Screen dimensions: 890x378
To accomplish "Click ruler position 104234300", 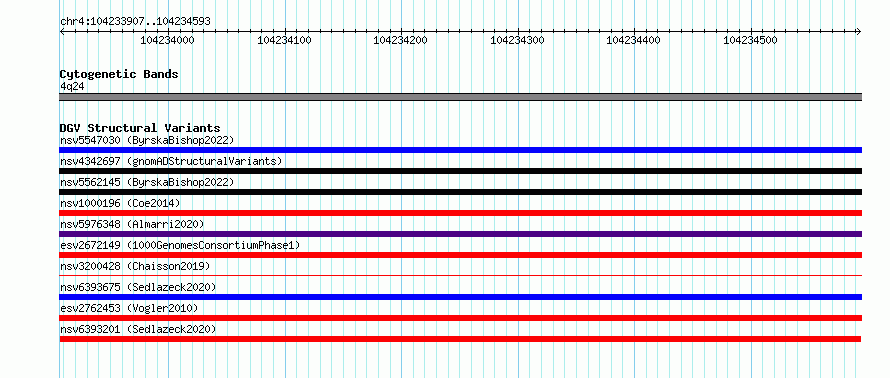I will tap(518, 40).
